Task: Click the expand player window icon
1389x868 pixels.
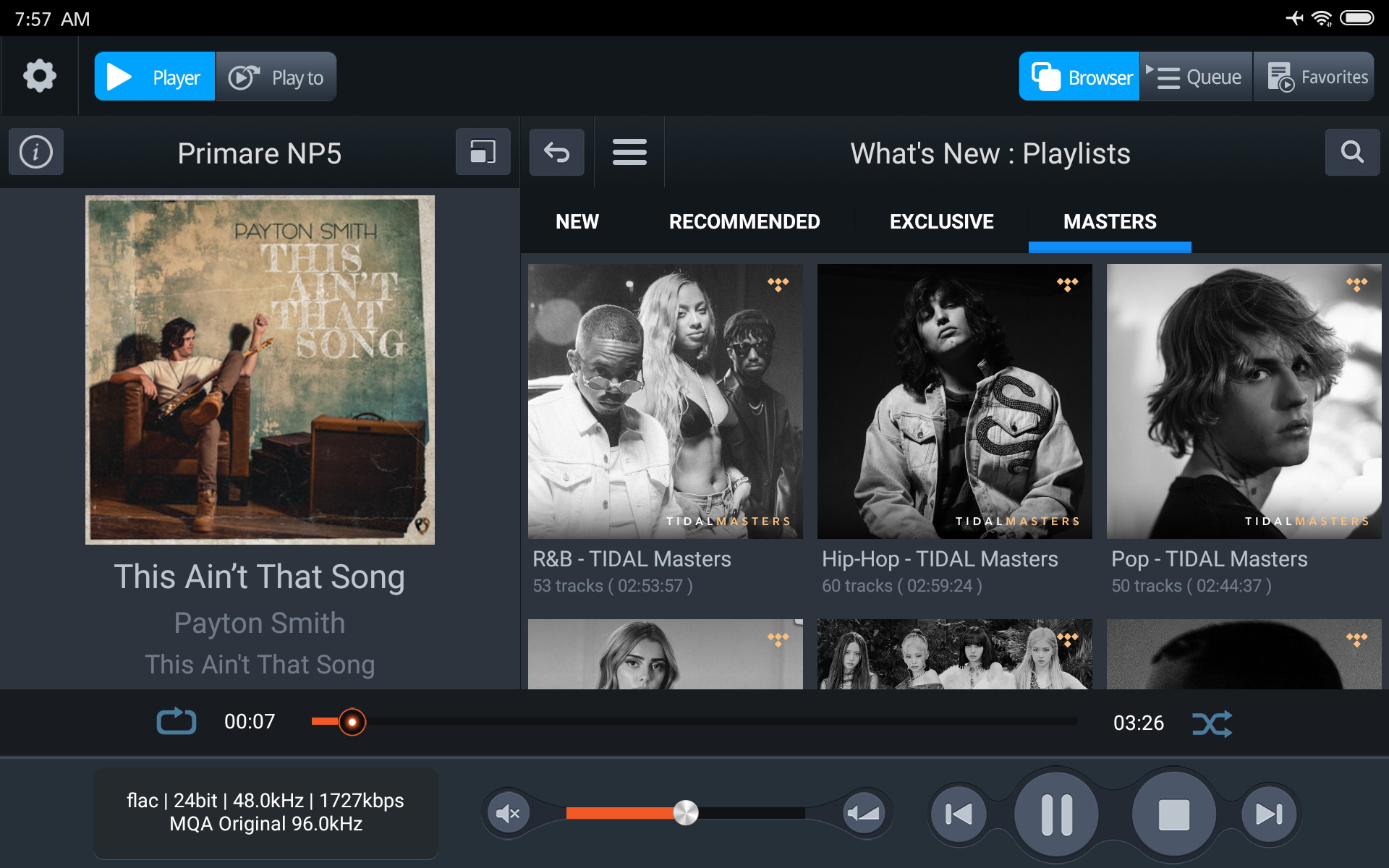Action: pyautogui.click(x=483, y=152)
